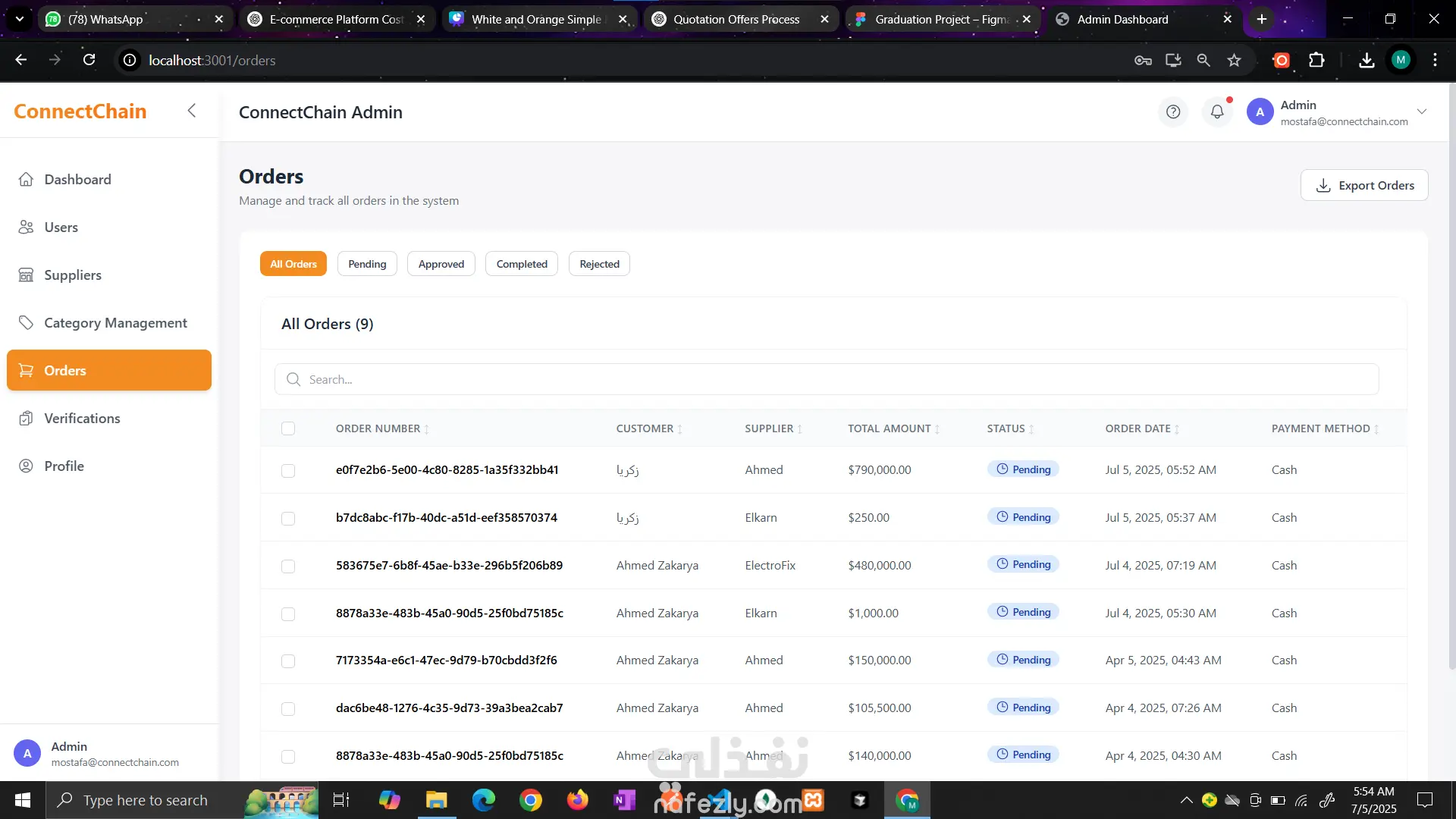Toggle the select-all orders checkbox

tap(288, 429)
